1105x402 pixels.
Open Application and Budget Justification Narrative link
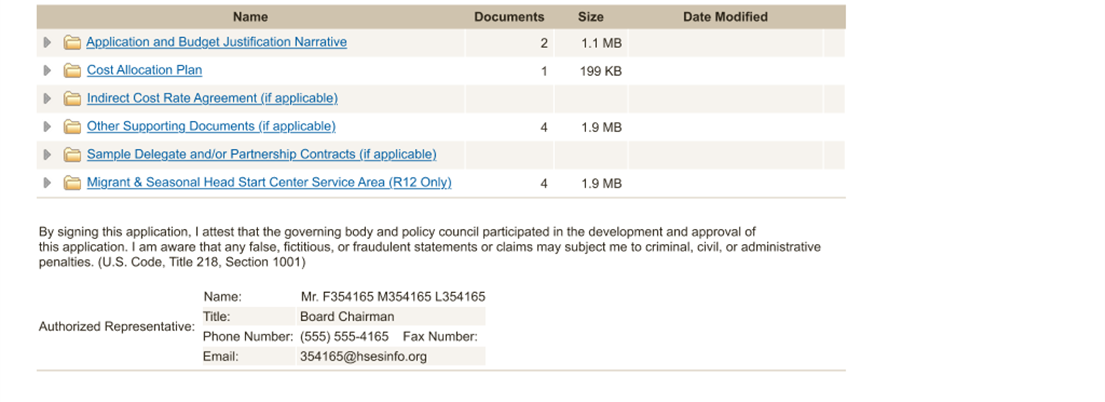pos(216,43)
